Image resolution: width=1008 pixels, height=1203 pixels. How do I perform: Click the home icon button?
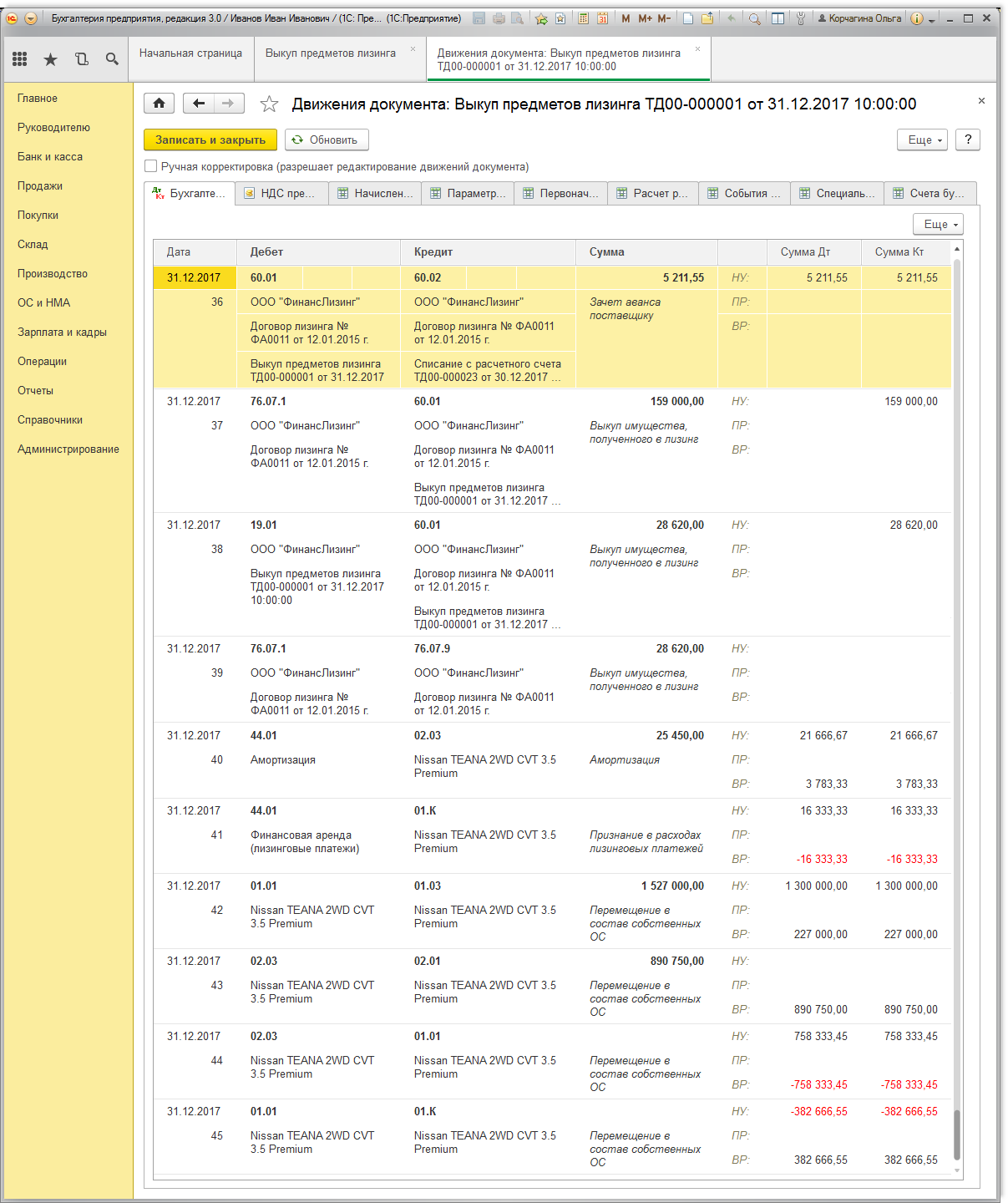pos(160,104)
